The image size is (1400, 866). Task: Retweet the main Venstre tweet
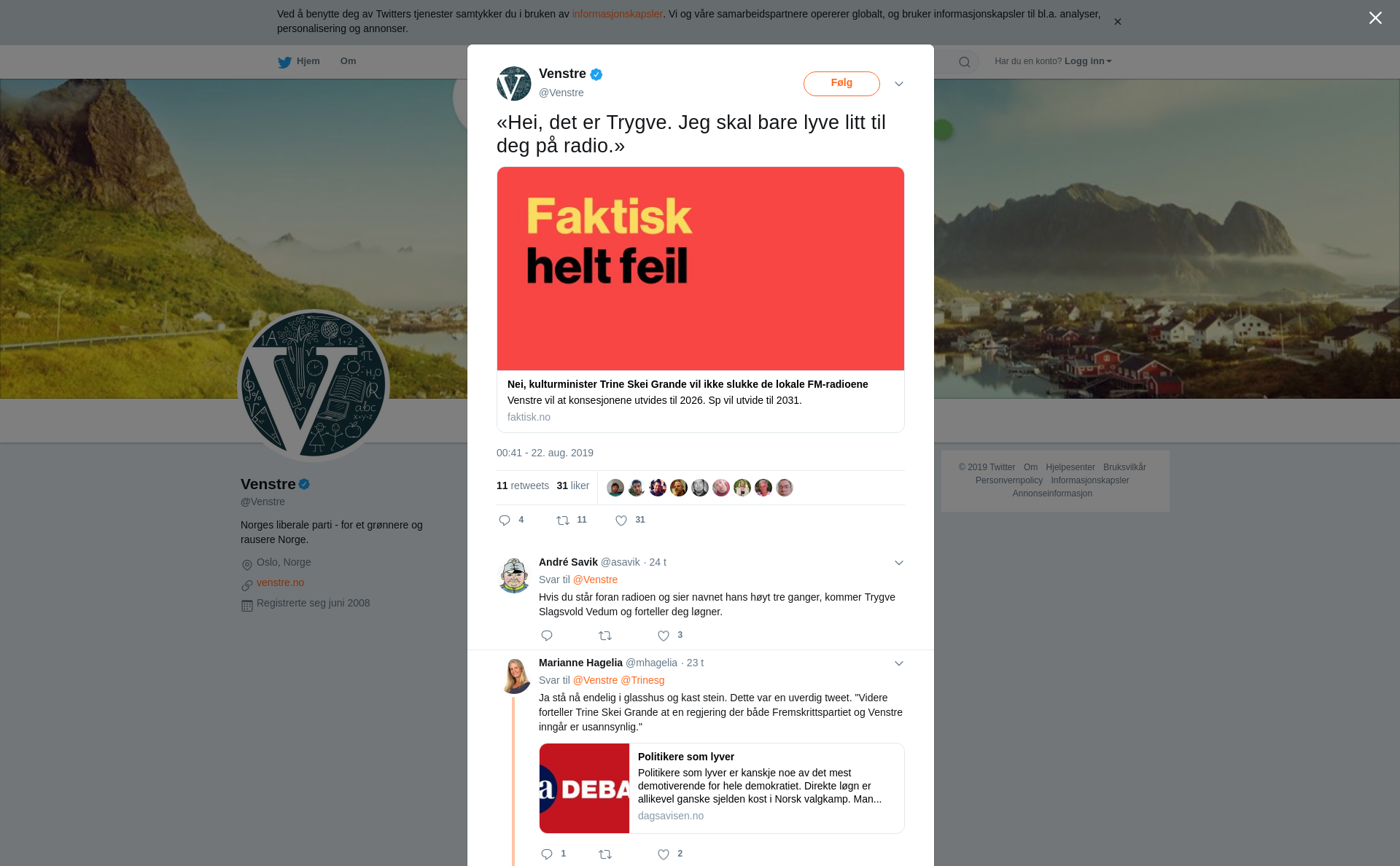[563, 520]
